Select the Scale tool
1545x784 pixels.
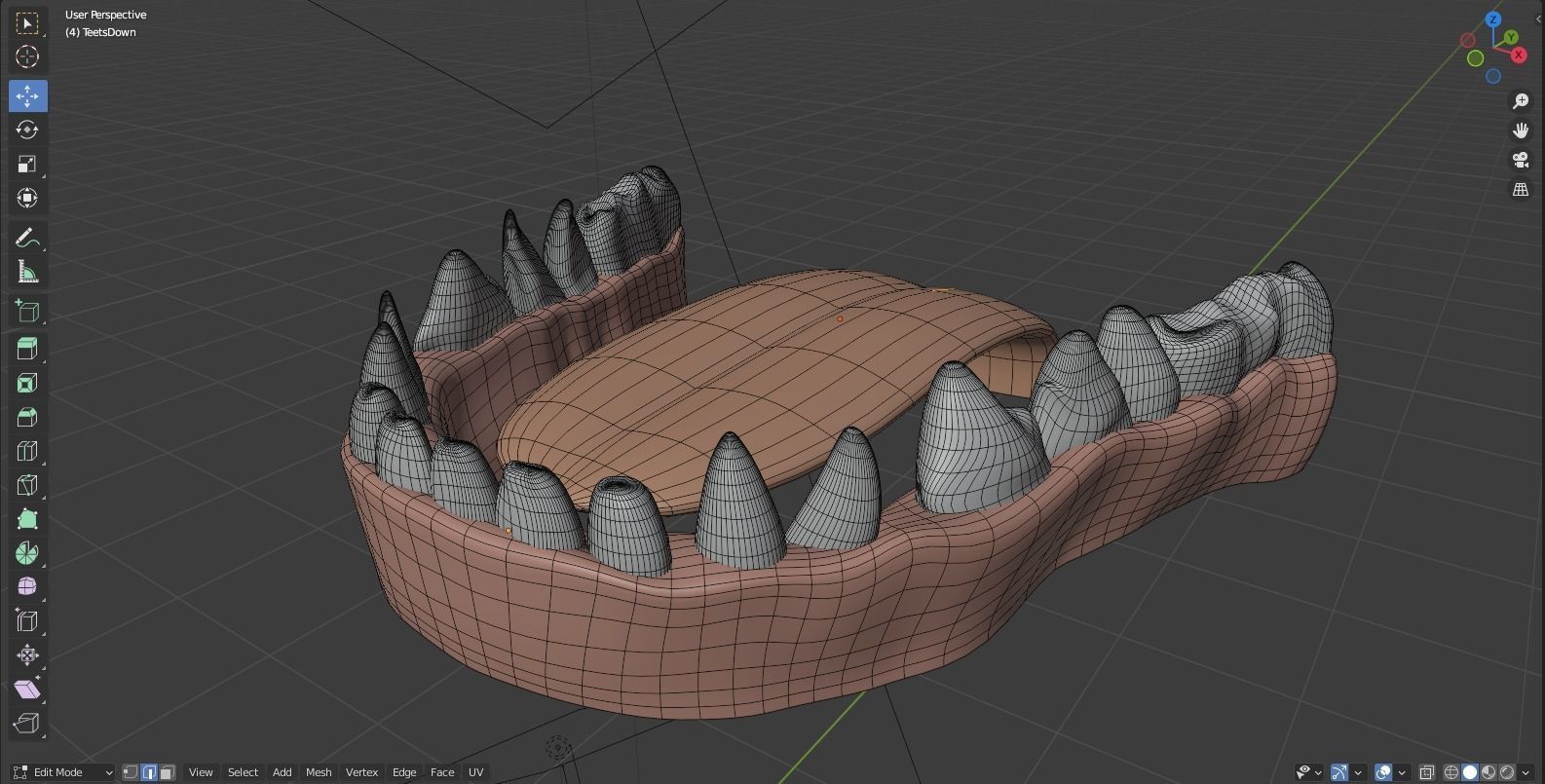click(x=27, y=164)
